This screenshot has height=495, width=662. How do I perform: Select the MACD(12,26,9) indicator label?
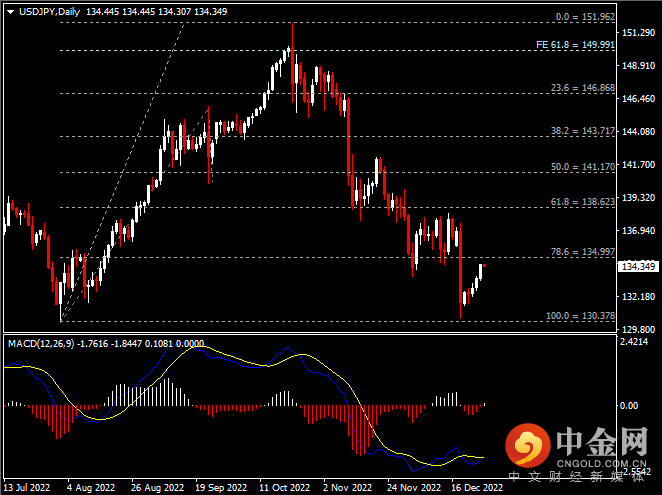click(46, 343)
